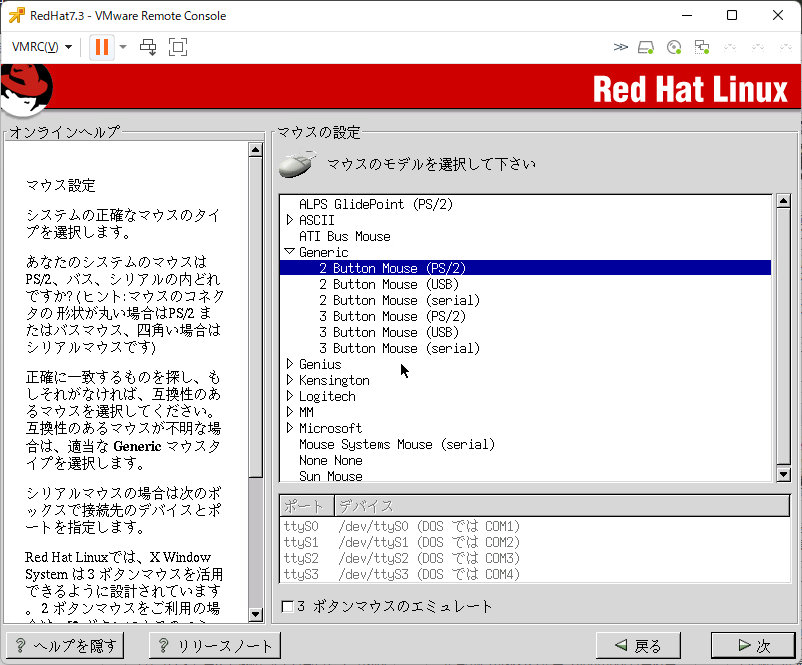
Task: Open the power options dropdown arrow
Action: click(123, 47)
